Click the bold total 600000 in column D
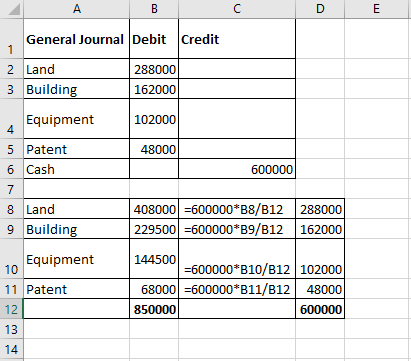Image resolution: width=411 pixels, height=361 pixels. coord(320,309)
